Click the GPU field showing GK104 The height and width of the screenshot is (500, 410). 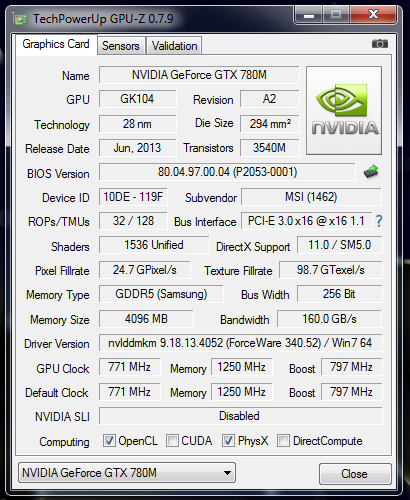click(137, 99)
